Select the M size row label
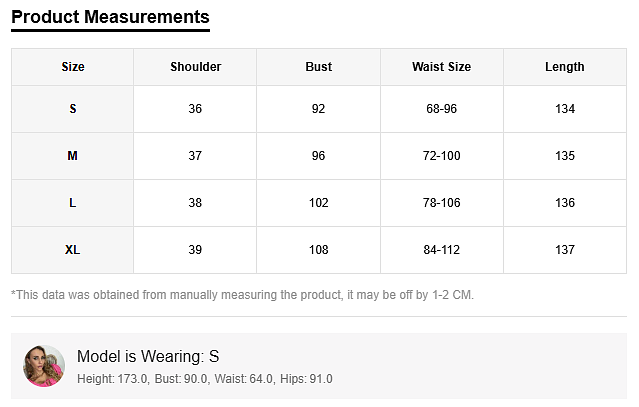The height and width of the screenshot is (407, 639). (x=73, y=156)
